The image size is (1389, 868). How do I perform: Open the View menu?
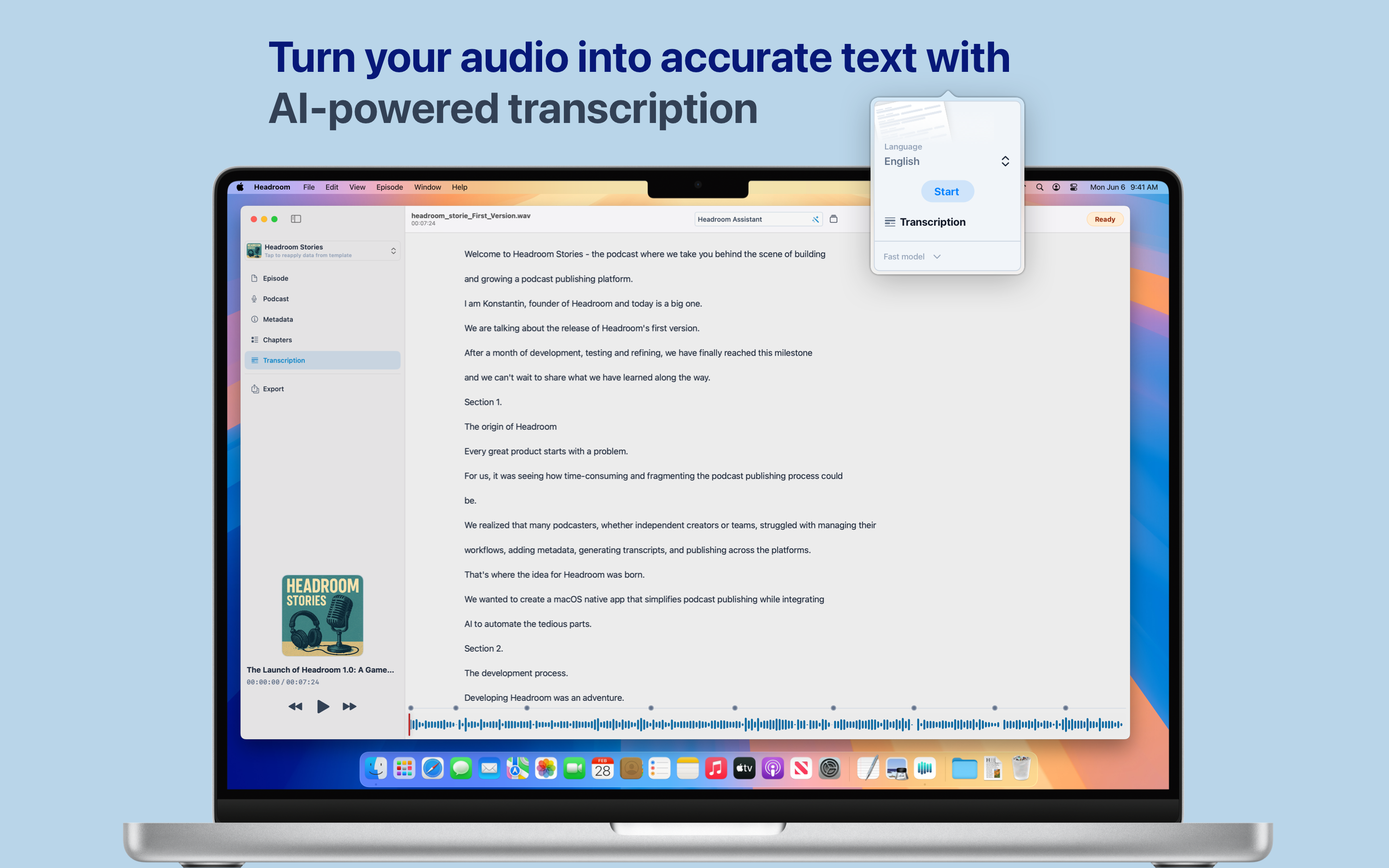[357, 187]
